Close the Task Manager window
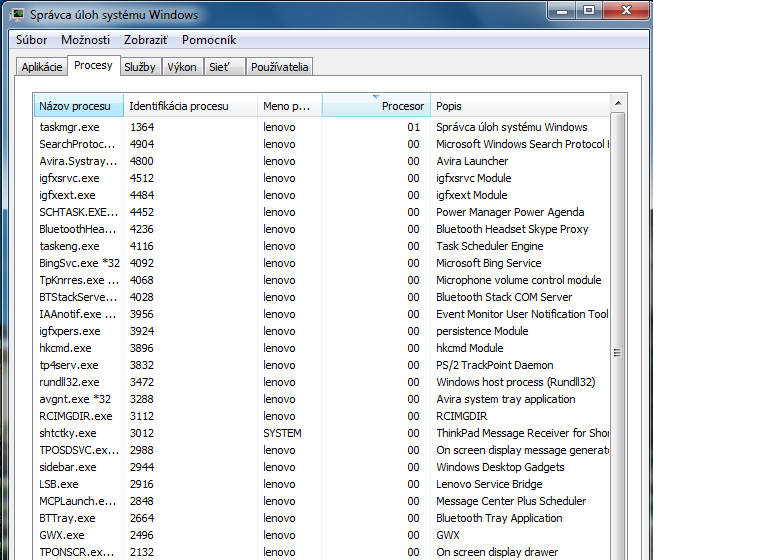The height and width of the screenshot is (560, 768). [x=626, y=11]
